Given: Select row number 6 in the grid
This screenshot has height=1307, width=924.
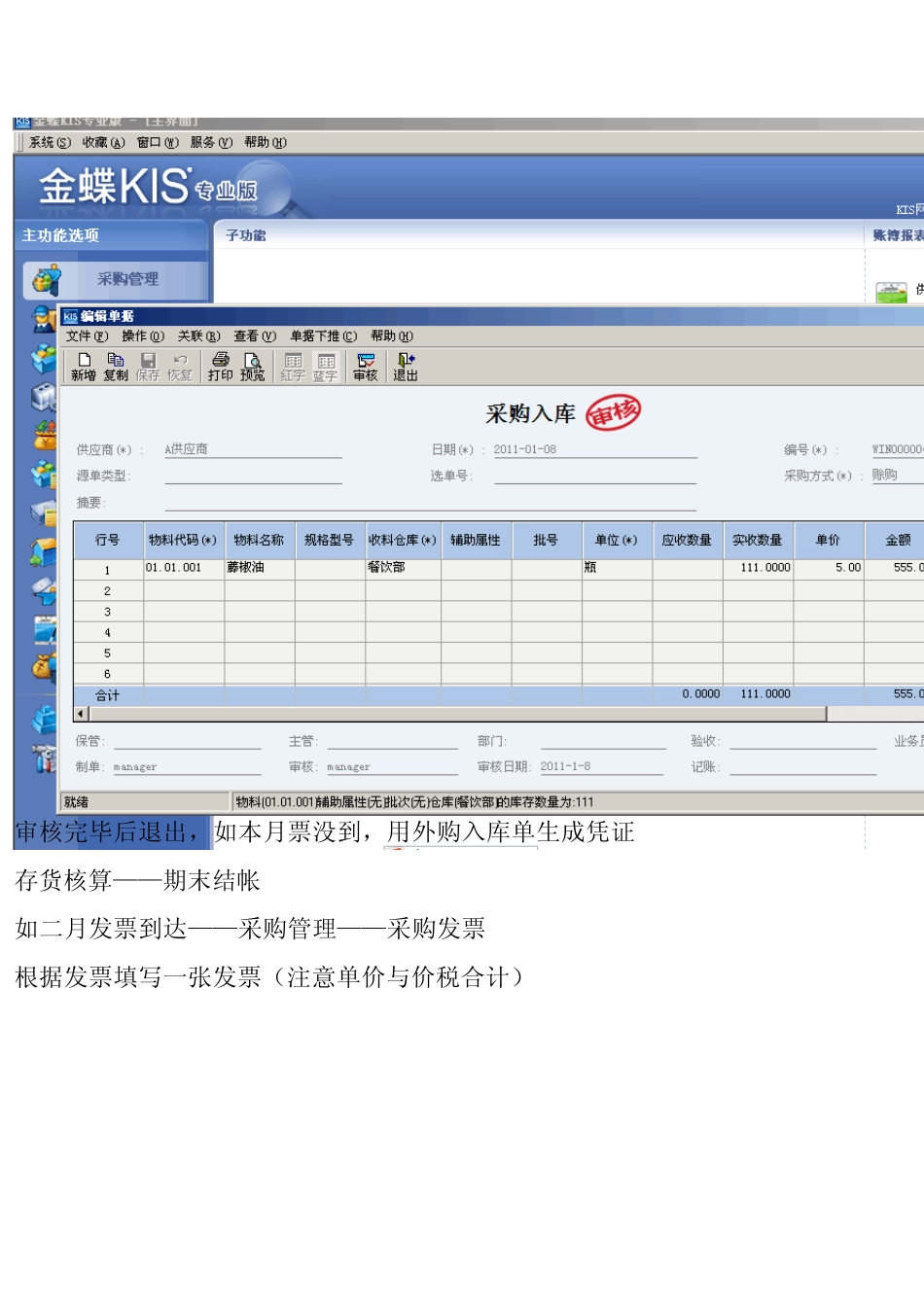Looking at the screenshot, I should (x=108, y=674).
